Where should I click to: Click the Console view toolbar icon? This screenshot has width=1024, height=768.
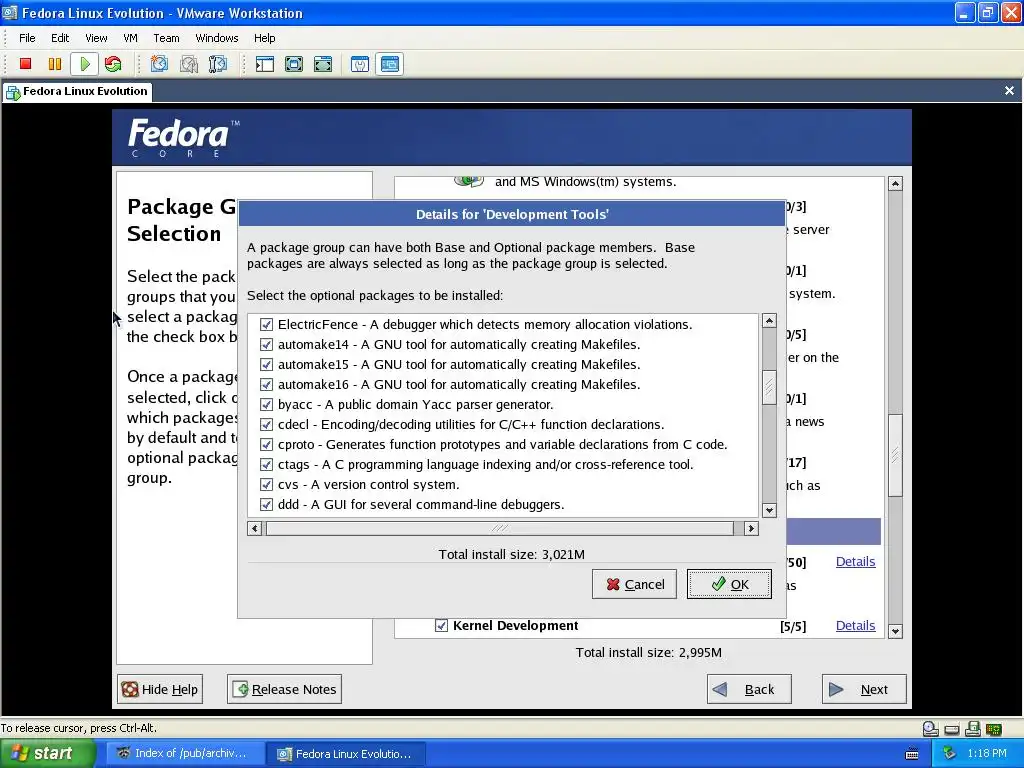click(390, 64)
